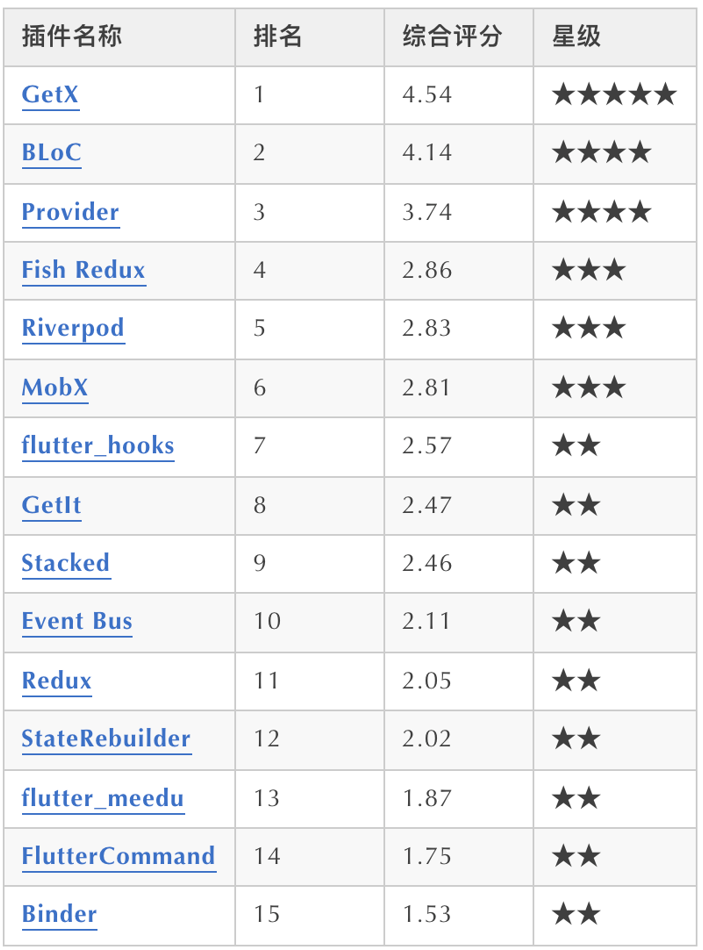The height and width of the screenshot is (950, 703).
Task: Open the flutter_hooks link
Action: tap(98, 445)
